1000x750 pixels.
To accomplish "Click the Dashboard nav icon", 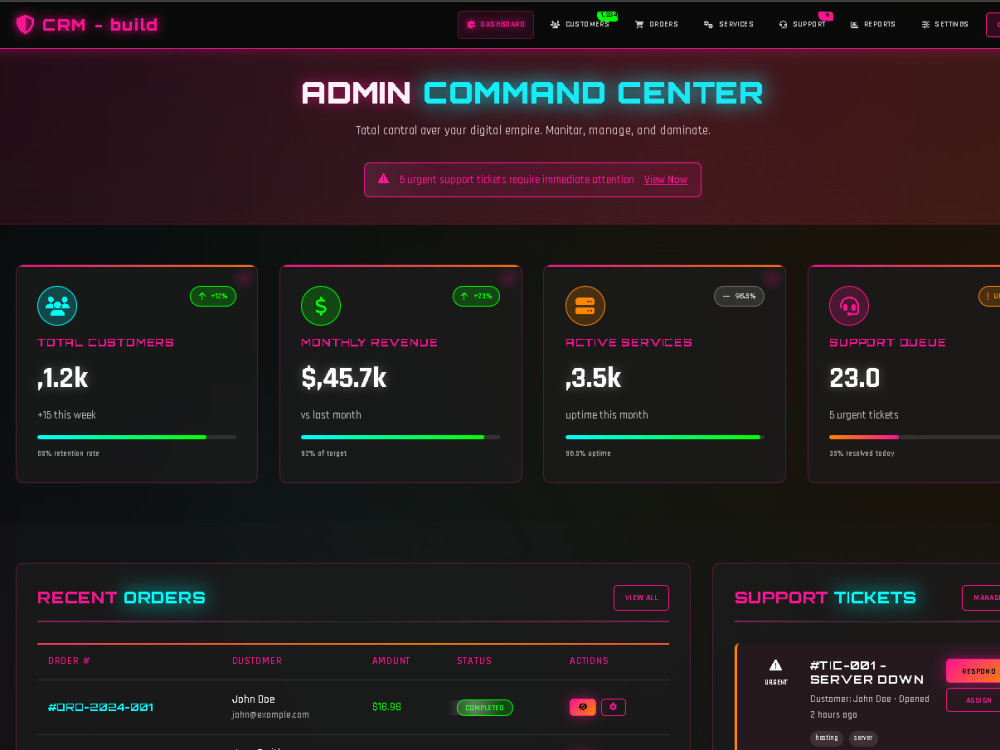I will pos(471,25).
